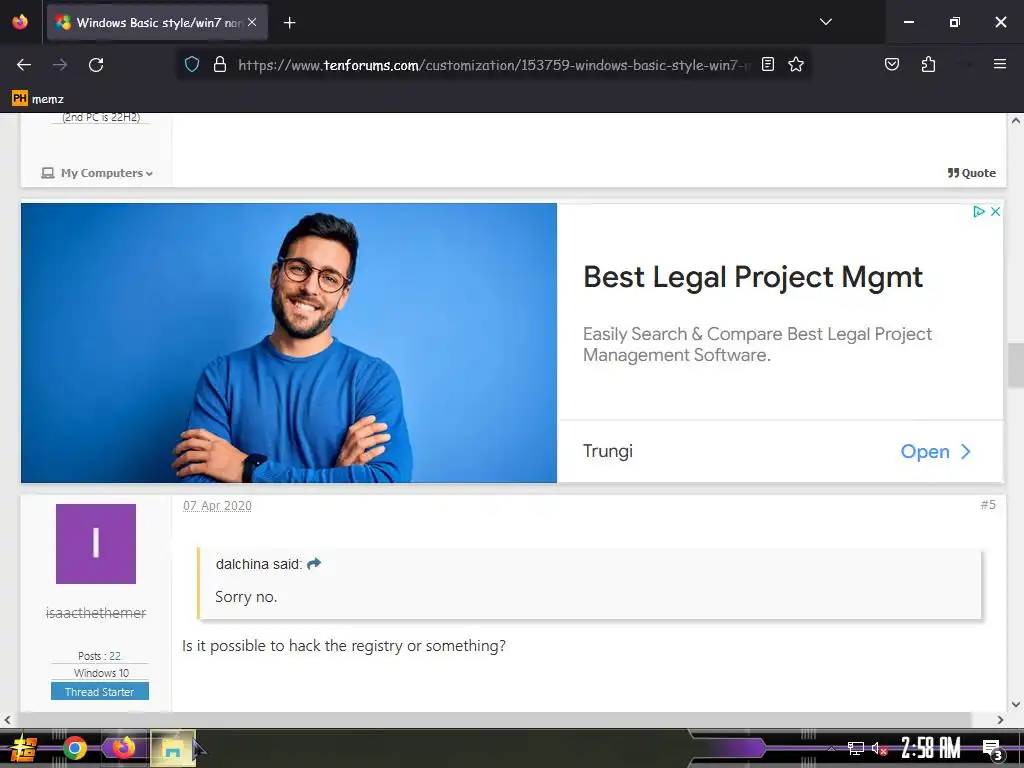The height and width of the screenshot is (768, 1024).
Task: Toggle muted volume tray icon
Action: 879,748
